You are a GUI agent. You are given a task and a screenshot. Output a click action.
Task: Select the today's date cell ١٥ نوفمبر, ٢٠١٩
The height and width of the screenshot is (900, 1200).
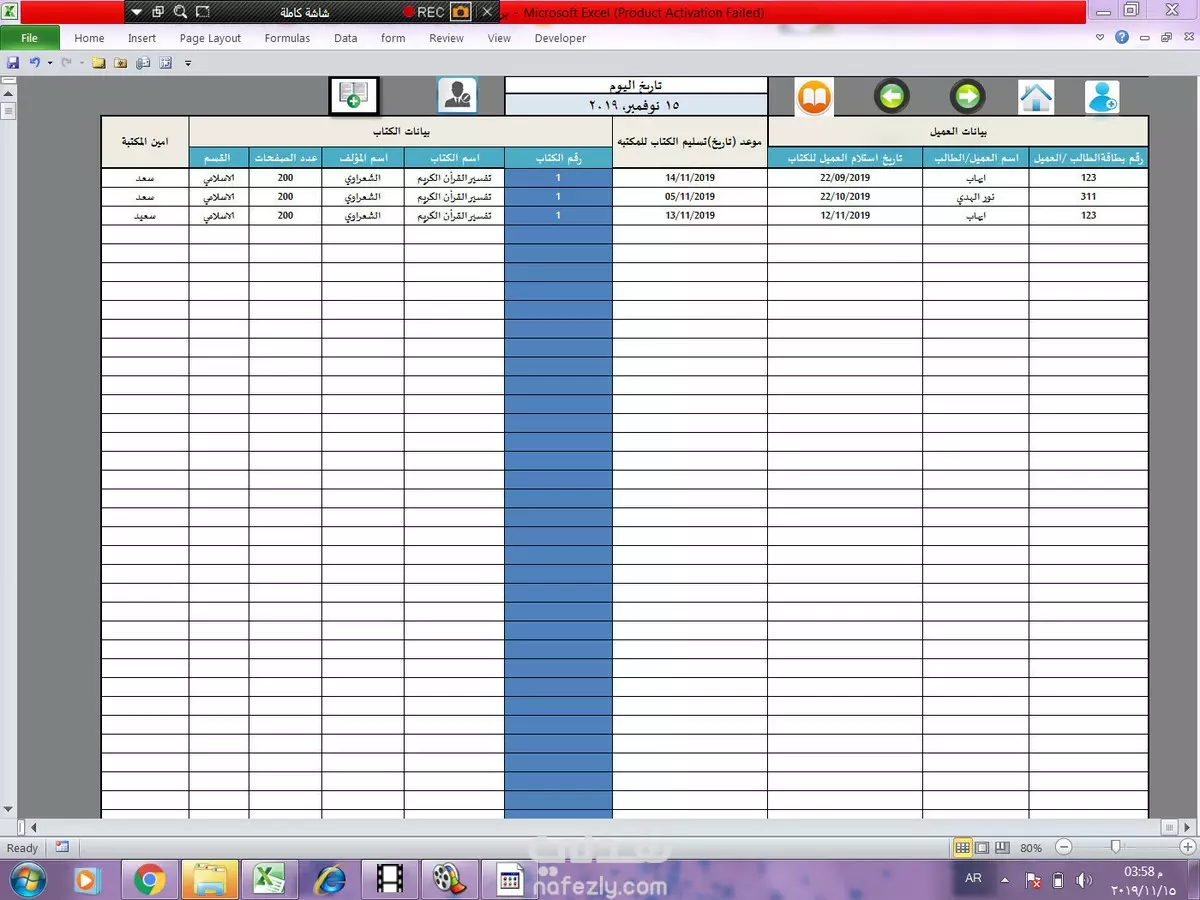tap(636, 105)
